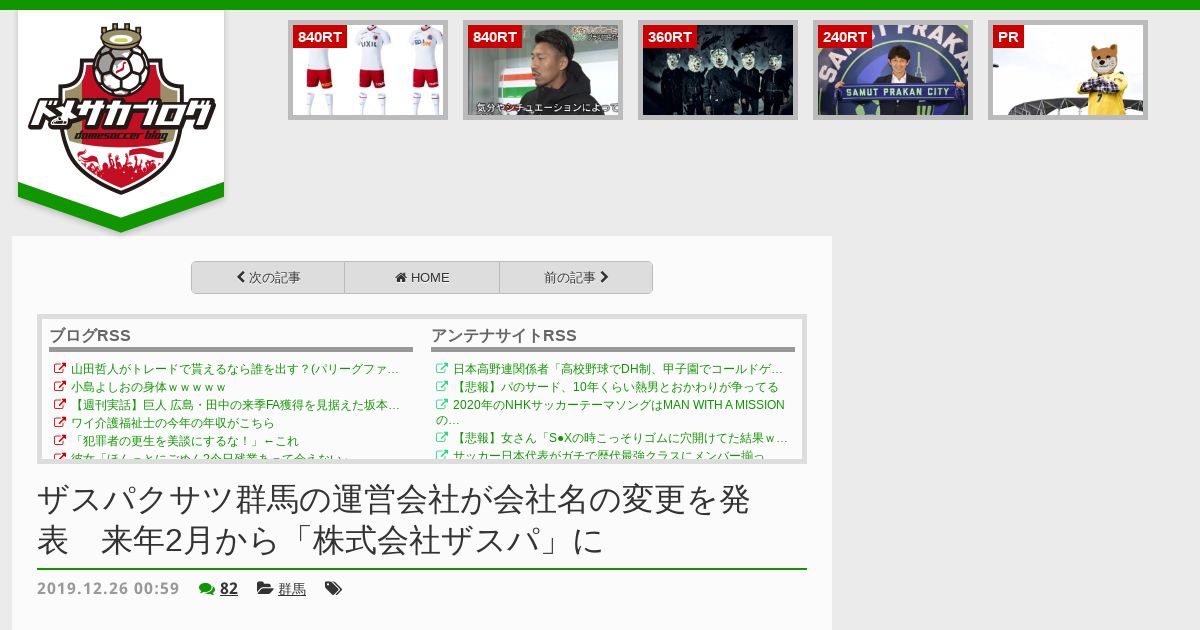The height and width of the screenshot is (630, 1200).
Task: Open link 山田哲人がトレードで貰えるなら誰を出す
Action: click(x=235, y=369)
